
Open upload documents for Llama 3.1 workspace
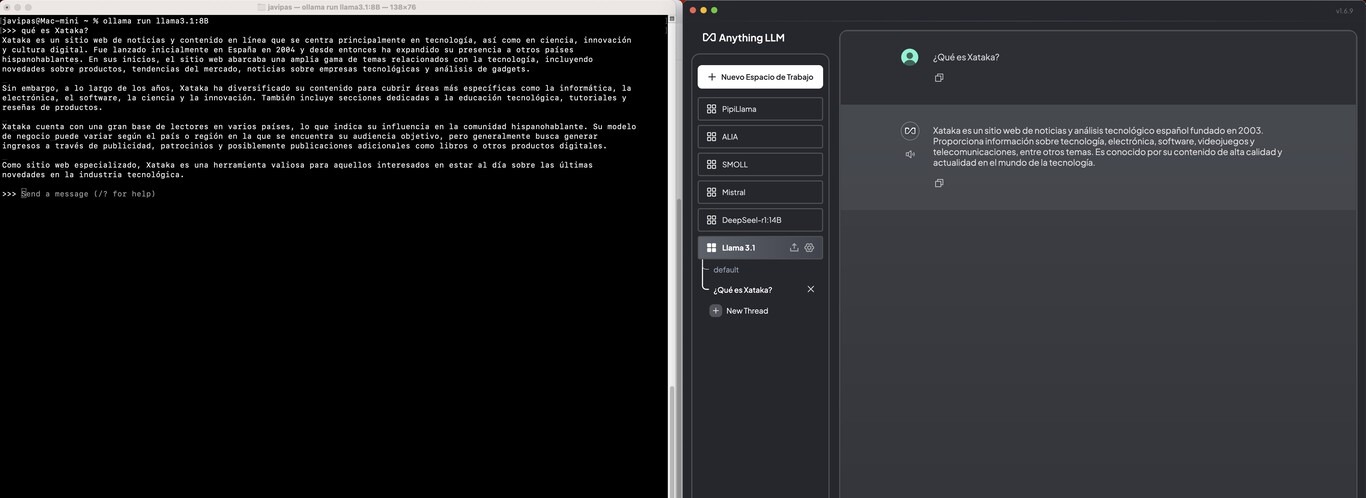point(794,248)
